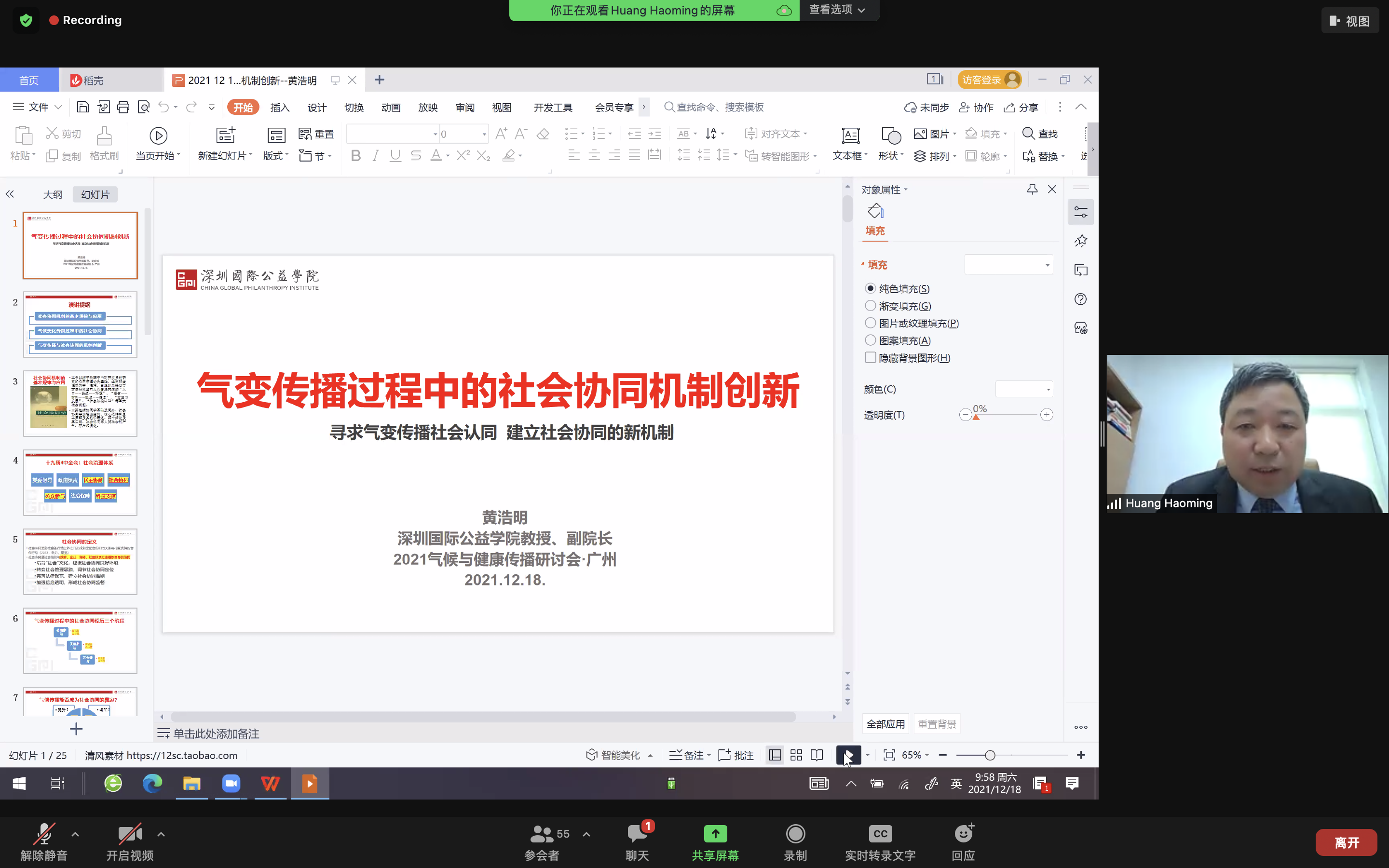Expand the color (颜色) dropdown

point(1024,389)
